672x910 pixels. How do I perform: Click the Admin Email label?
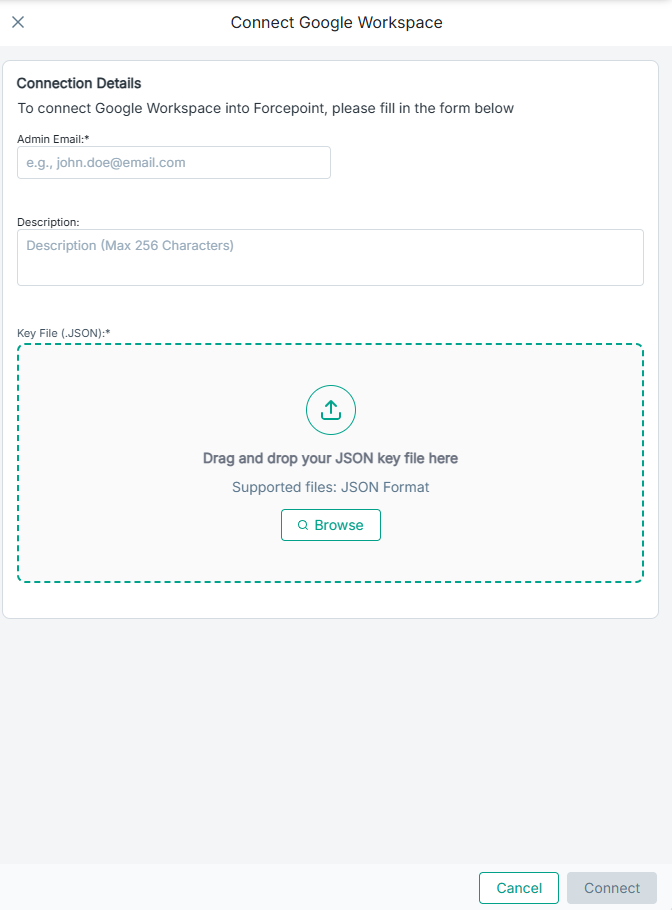tap(53, 139)
